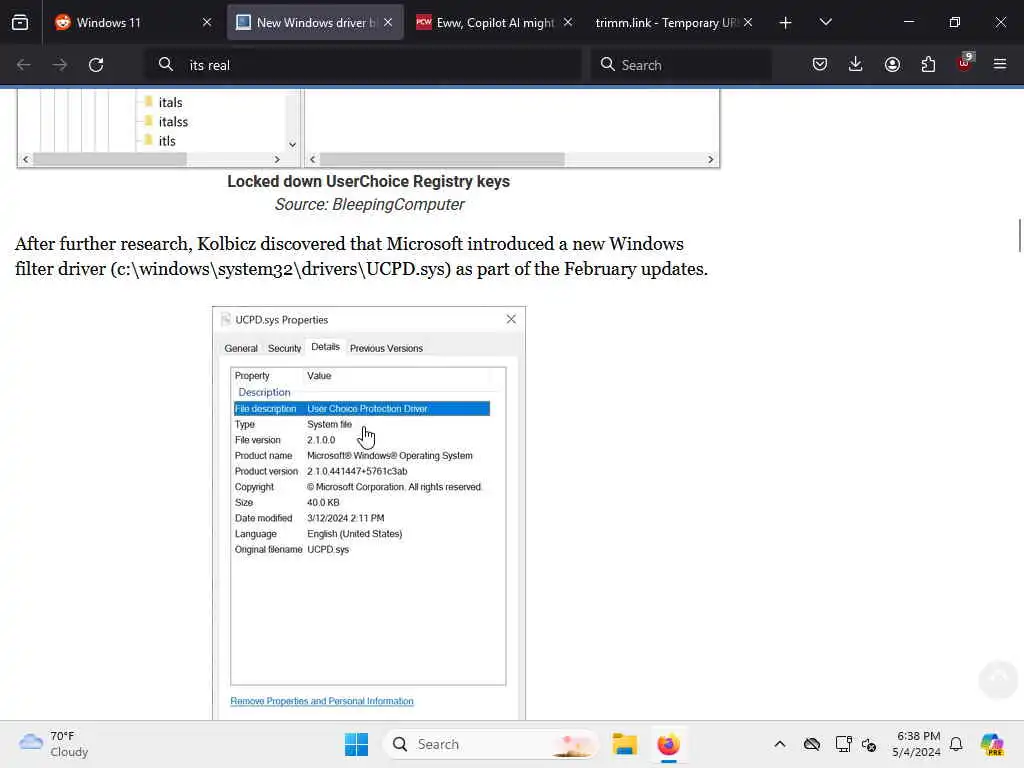Click the Original filename UCPD.sys value
The height and width of the screenshot is (768, 1024).
click(328, 550)
